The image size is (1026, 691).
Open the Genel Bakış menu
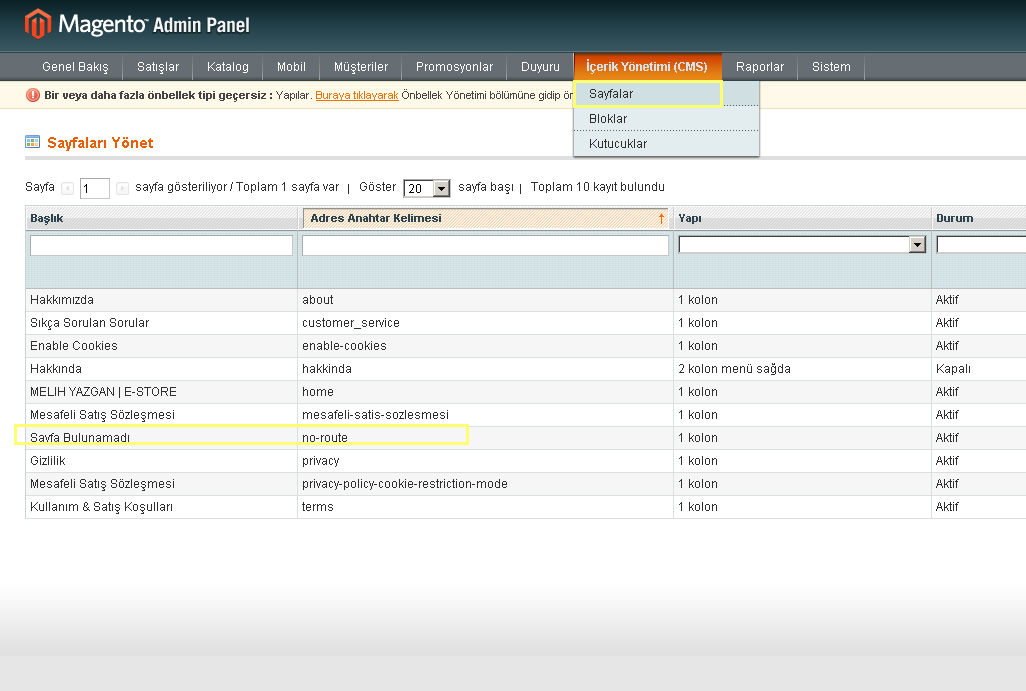coord(75,67)
